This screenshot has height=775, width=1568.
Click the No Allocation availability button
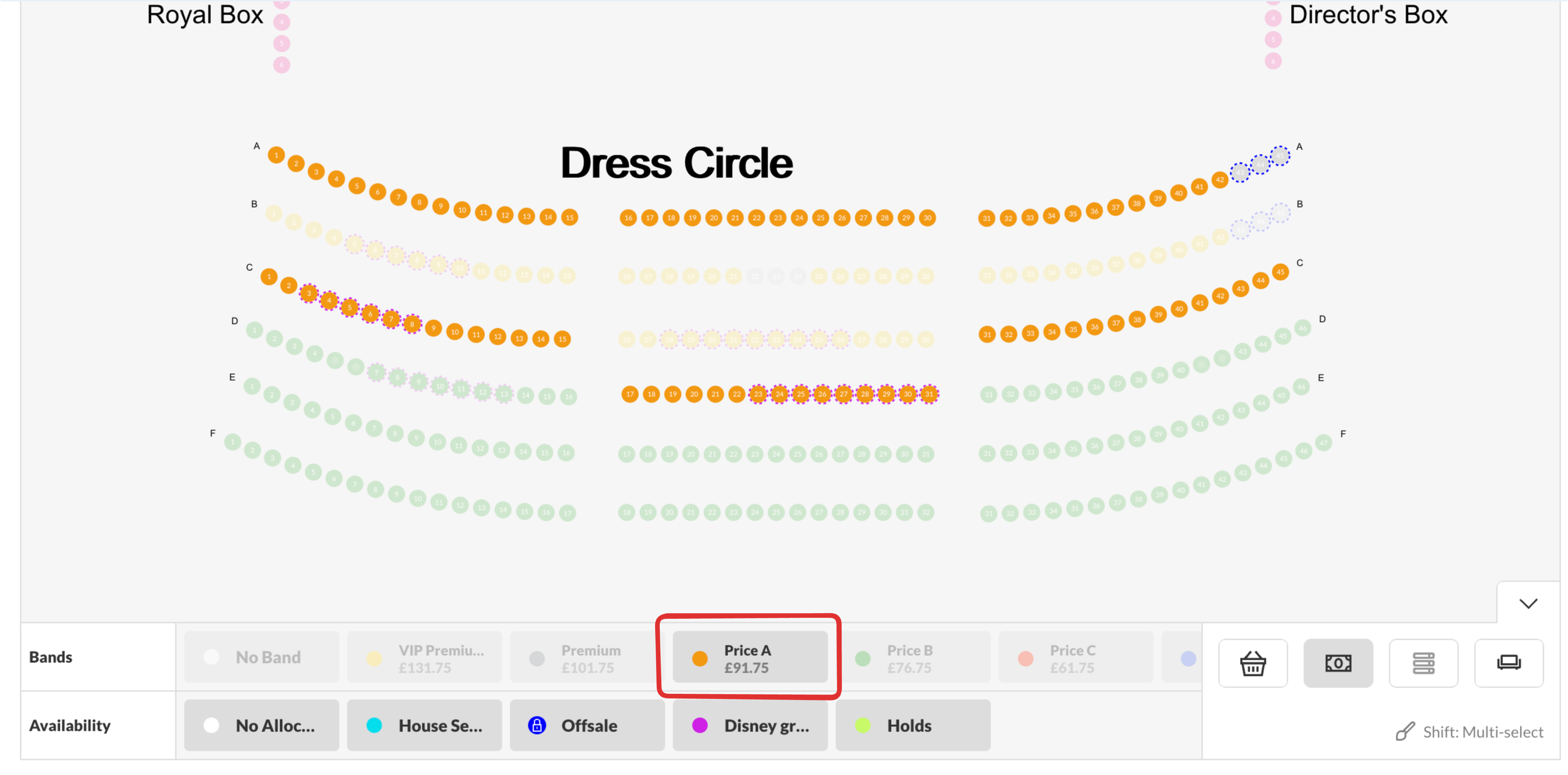click(261, 725)
